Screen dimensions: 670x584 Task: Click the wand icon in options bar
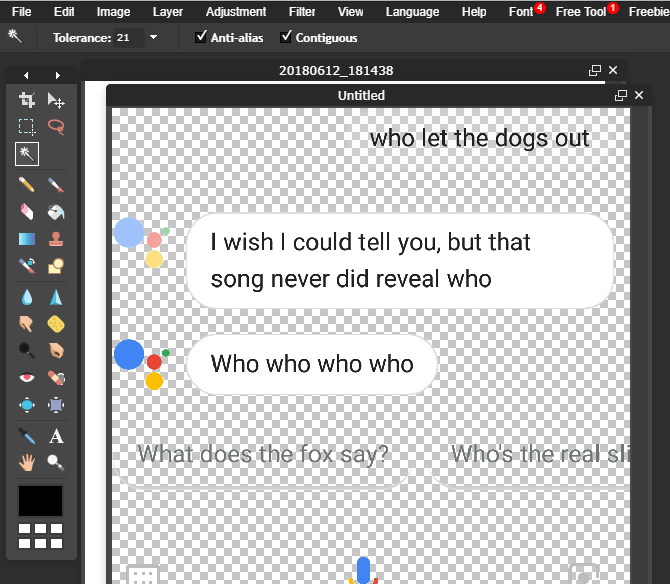pos(15,37)
